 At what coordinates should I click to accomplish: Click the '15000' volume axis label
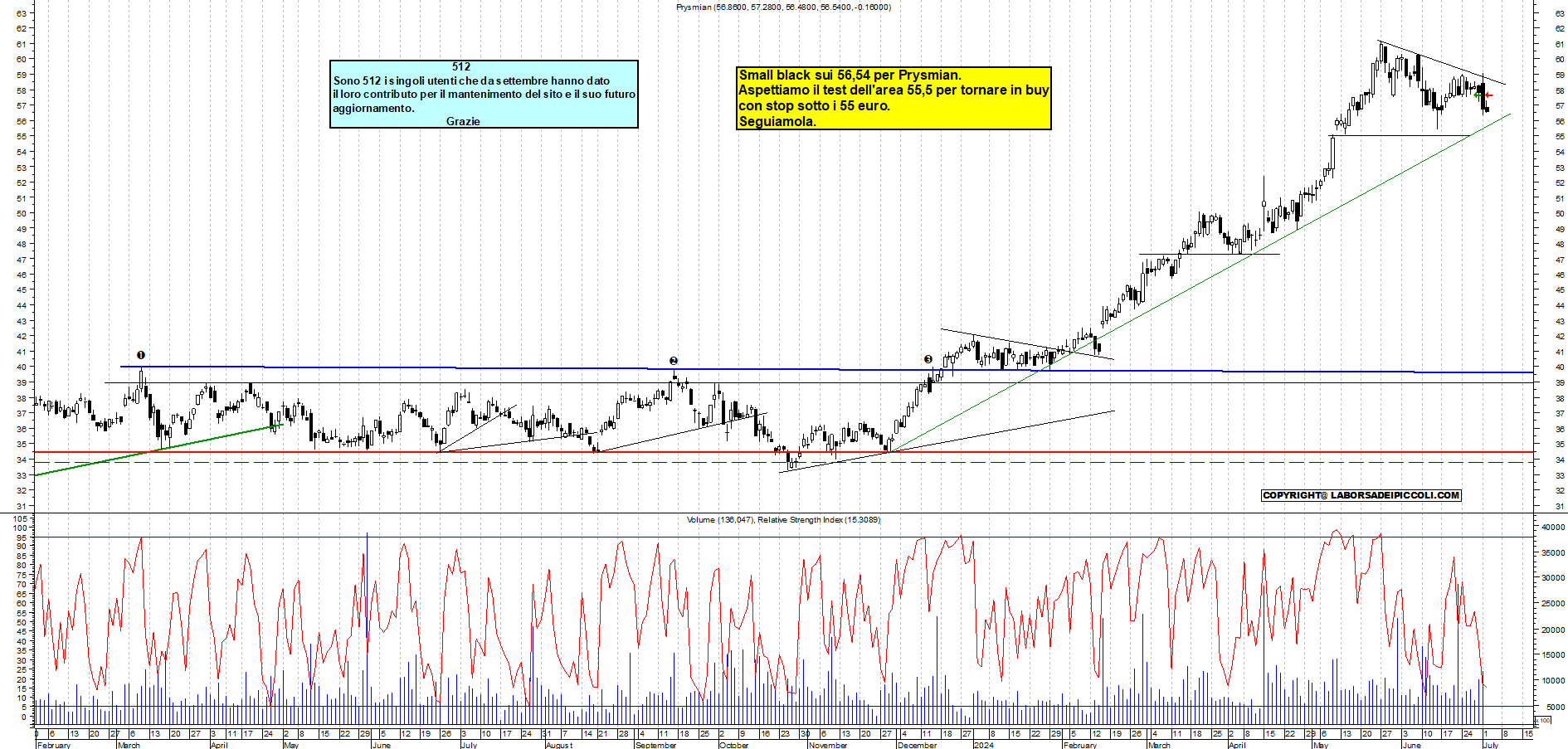tap(1553, 655)
